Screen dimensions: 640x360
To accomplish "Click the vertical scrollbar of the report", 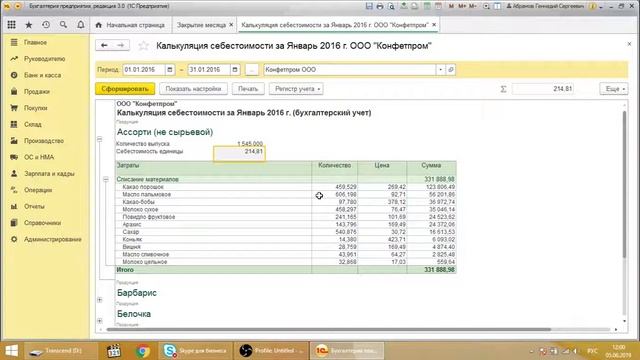I will [x=624, y=184].
